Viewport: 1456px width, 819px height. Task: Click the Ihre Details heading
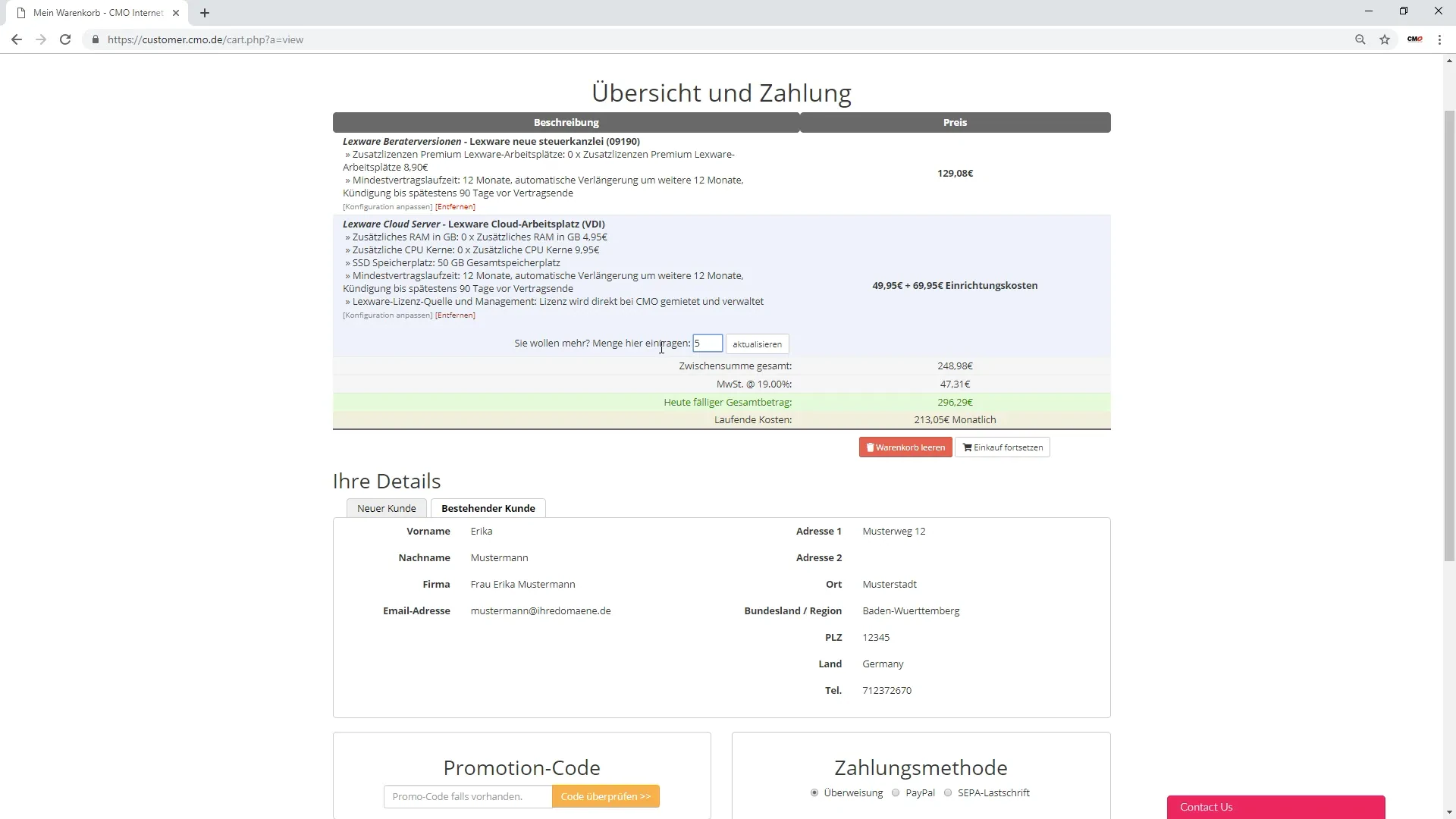[x=387, y=482]
